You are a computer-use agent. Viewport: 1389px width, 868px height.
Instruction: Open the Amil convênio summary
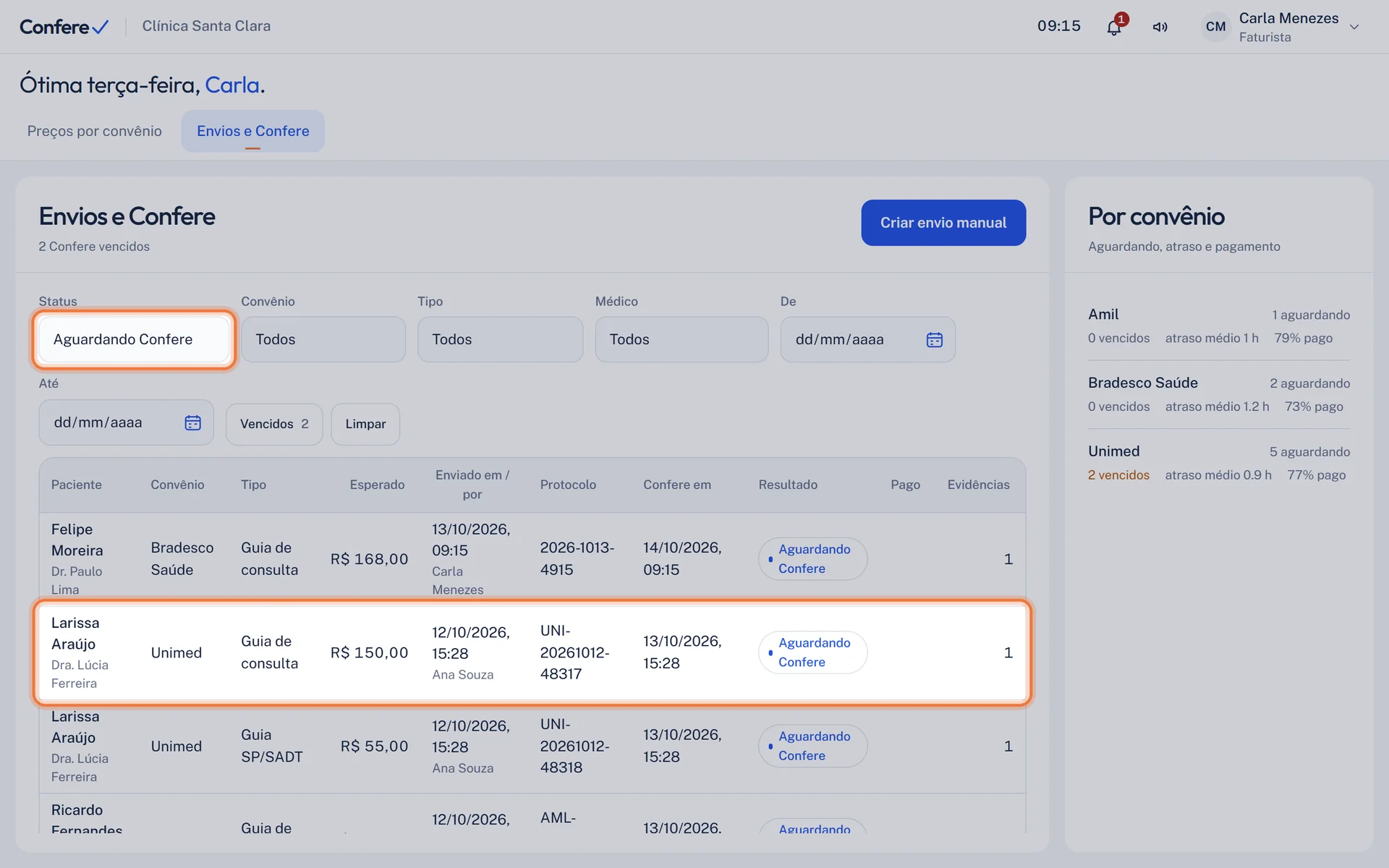(x=1219, y=326)
